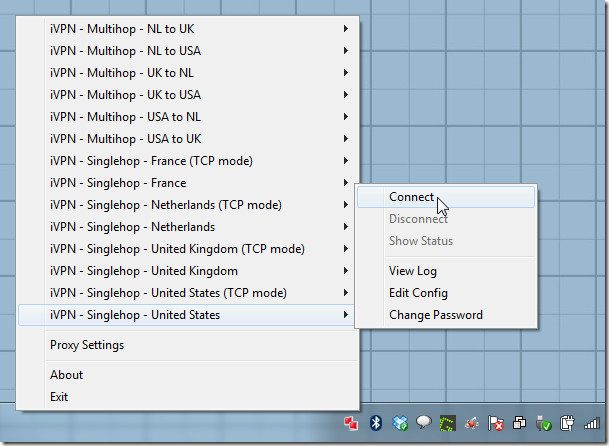Screen dimensions: 609x446
Task: Select iVPN - Multihop - UK to USA
Action: click(x=187, y=95)
